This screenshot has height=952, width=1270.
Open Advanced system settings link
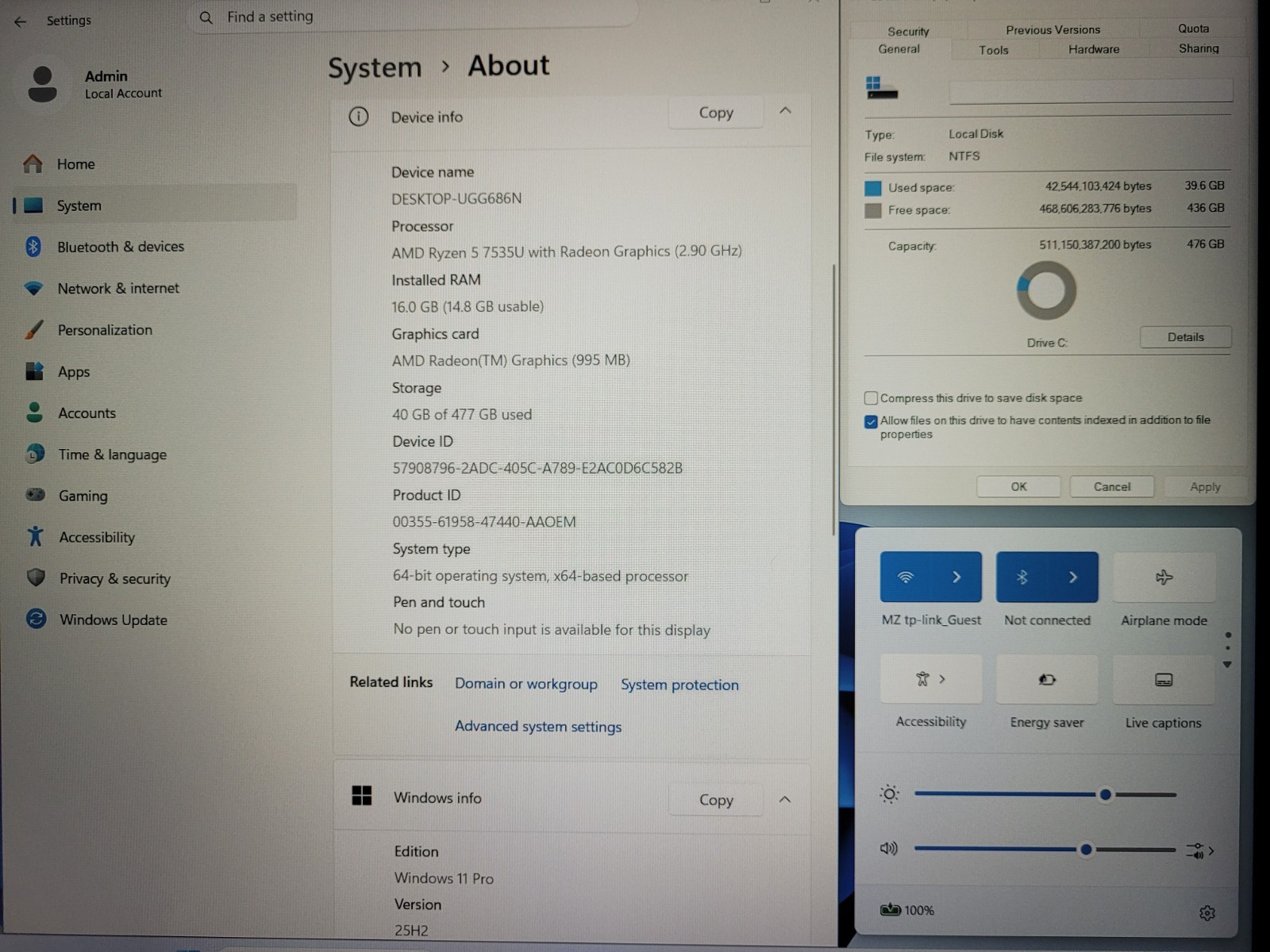[538, 727]
